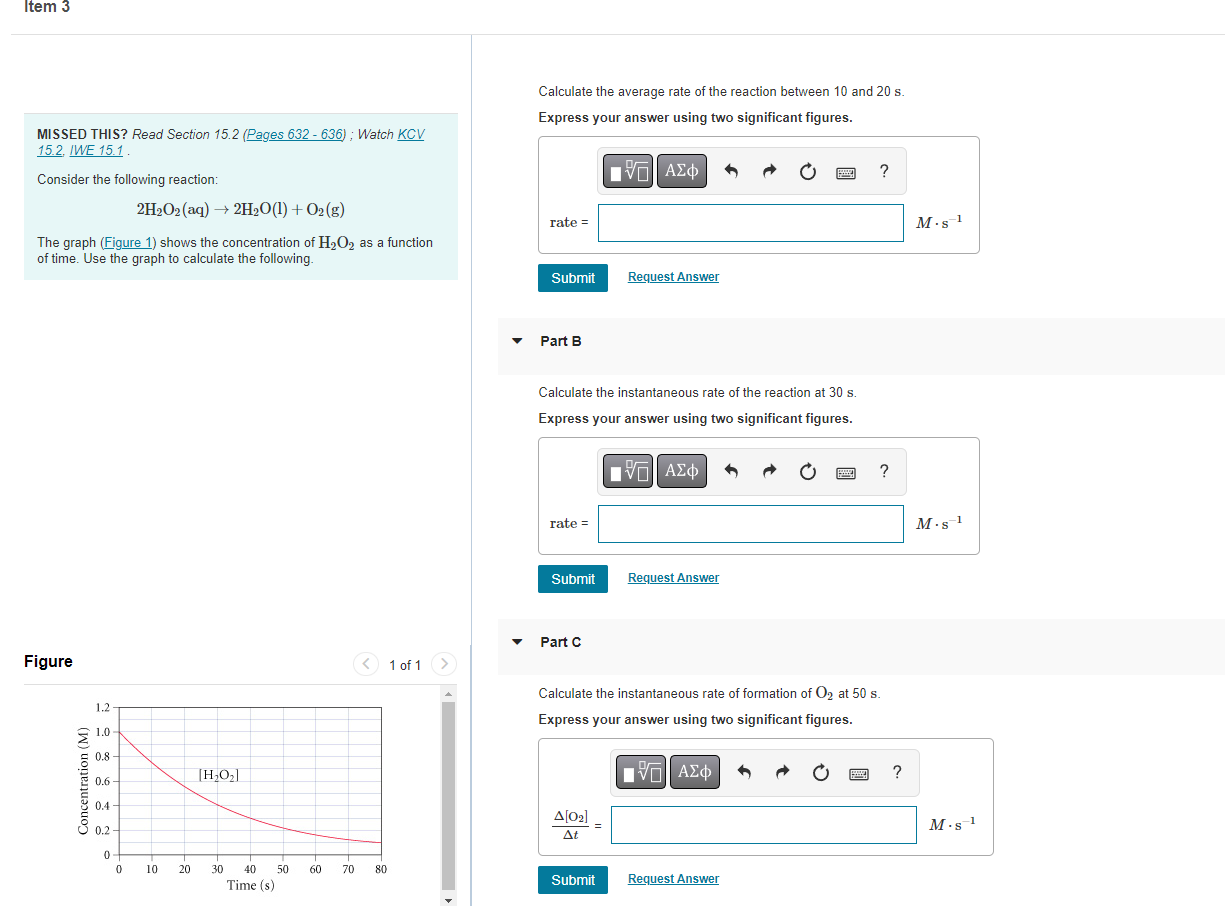Open keyboard shortcuts in Part C toolbar
This screenshot has width=1225, height=906.
tap(859, 774)
